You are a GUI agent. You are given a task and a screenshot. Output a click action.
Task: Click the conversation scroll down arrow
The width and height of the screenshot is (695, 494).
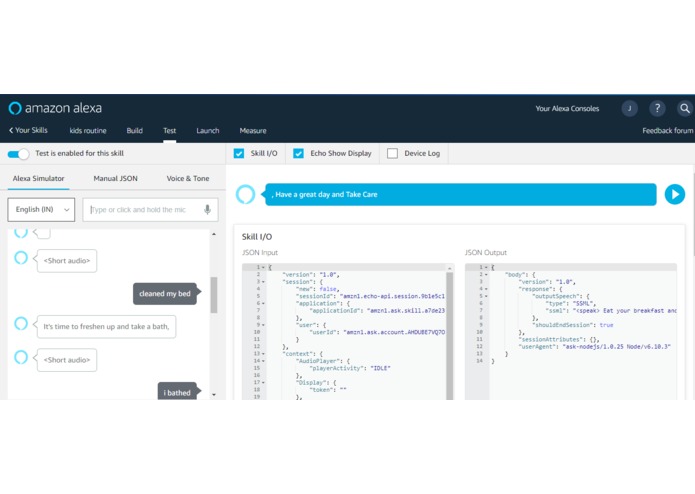point(214,394)
